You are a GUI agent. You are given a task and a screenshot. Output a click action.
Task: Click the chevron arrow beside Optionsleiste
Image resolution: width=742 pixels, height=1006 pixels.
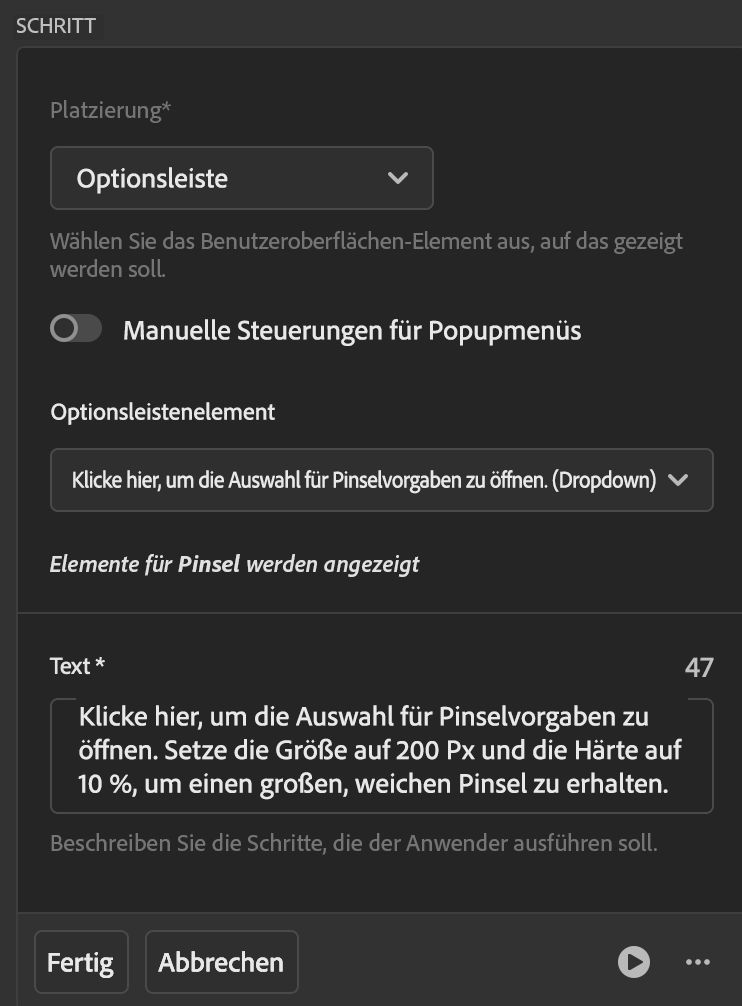(398, 179)
